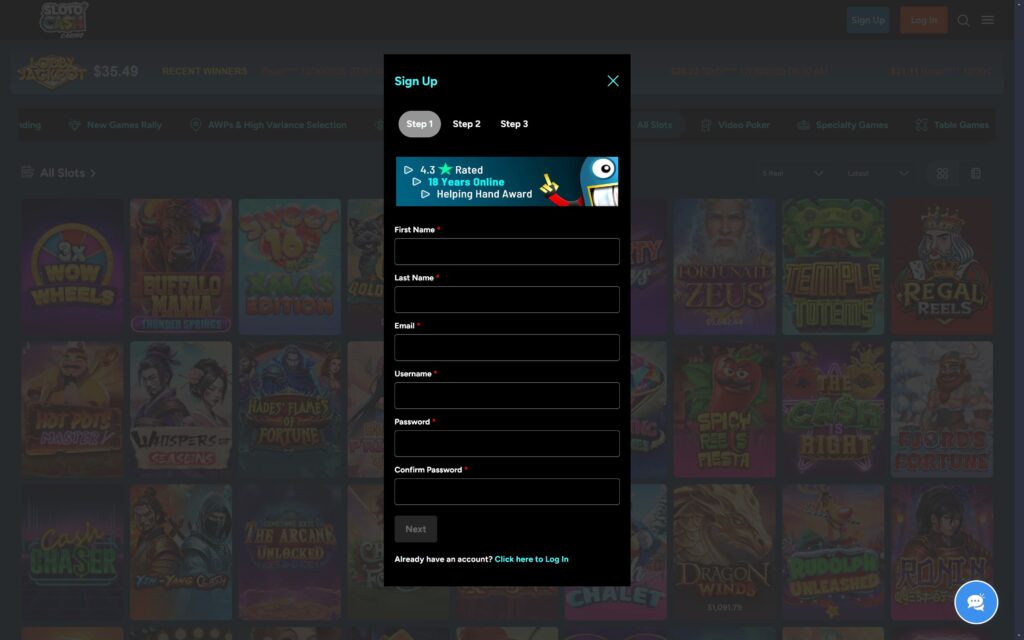The height and width of the screenshot is (640, 1024).
Task: Select the Table Games category icon
Action: (x=921, y=124)
